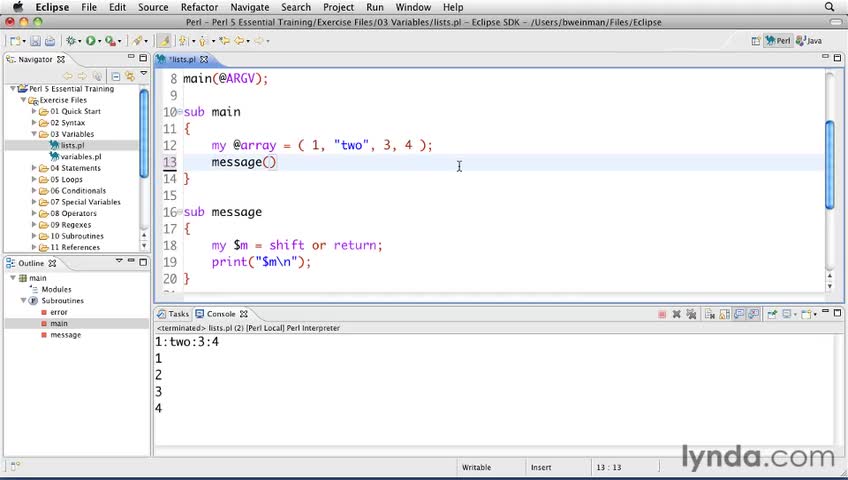The height and width of the screenshot is (480, 848).
Task: Toggle Link with Editor in Navigator
Action: 130,76
